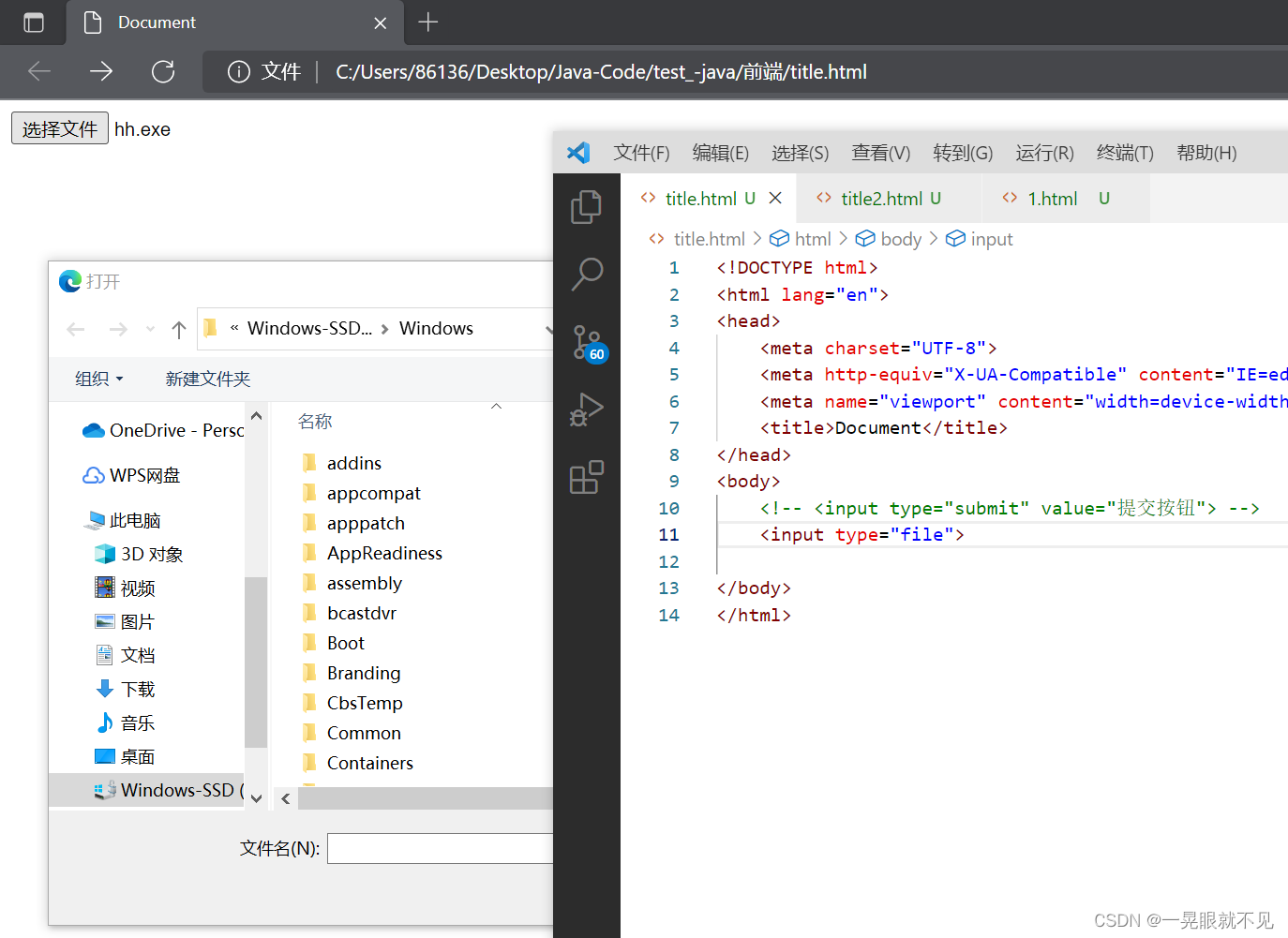The height and width of the screenshot is (938, 1288).
Task: Select the addins folder
Action: tap(341, 463)
